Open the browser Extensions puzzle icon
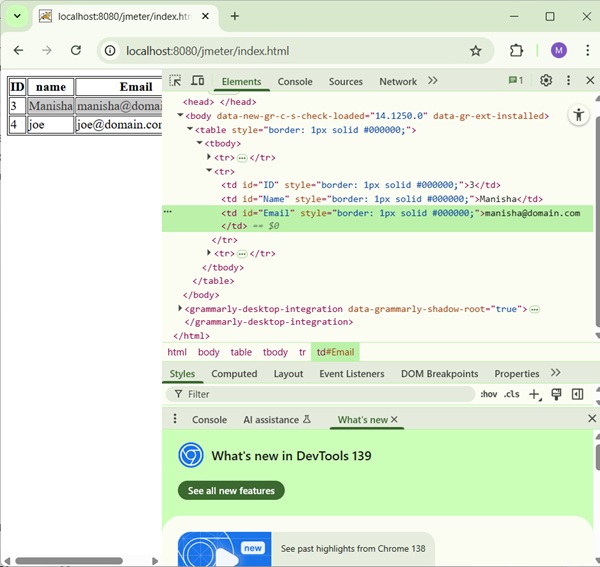 (x=517, y=51)
